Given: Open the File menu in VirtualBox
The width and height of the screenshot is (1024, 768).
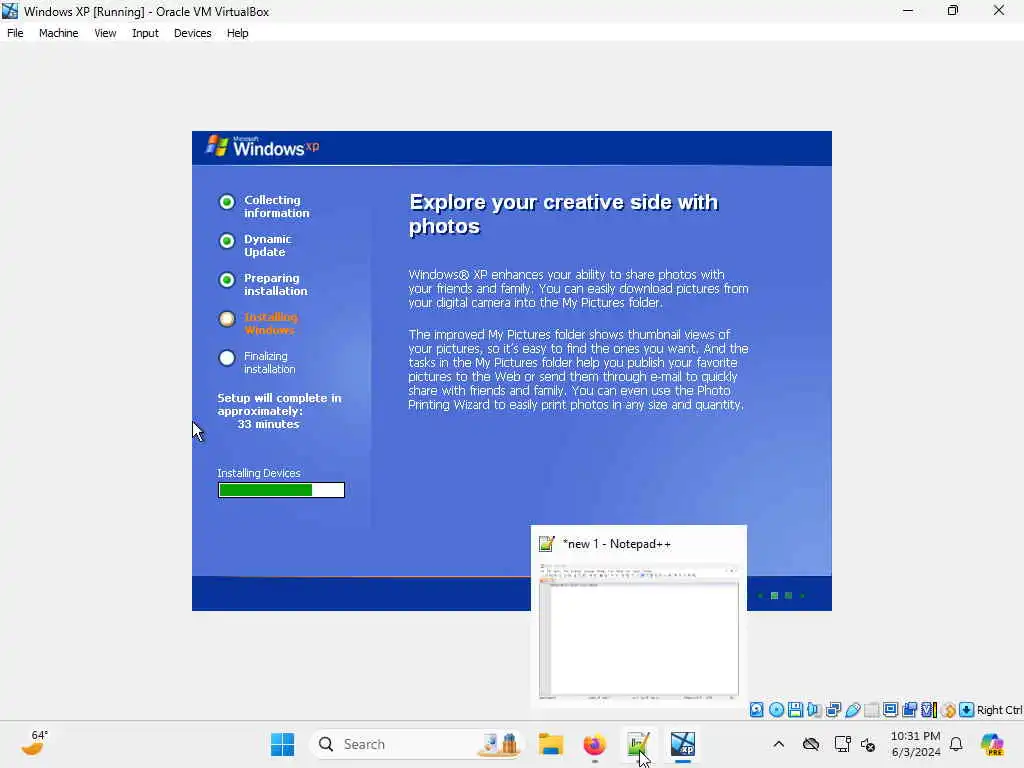Looking at the screenshot, I should pyautogui.click(x=15, y=33).
